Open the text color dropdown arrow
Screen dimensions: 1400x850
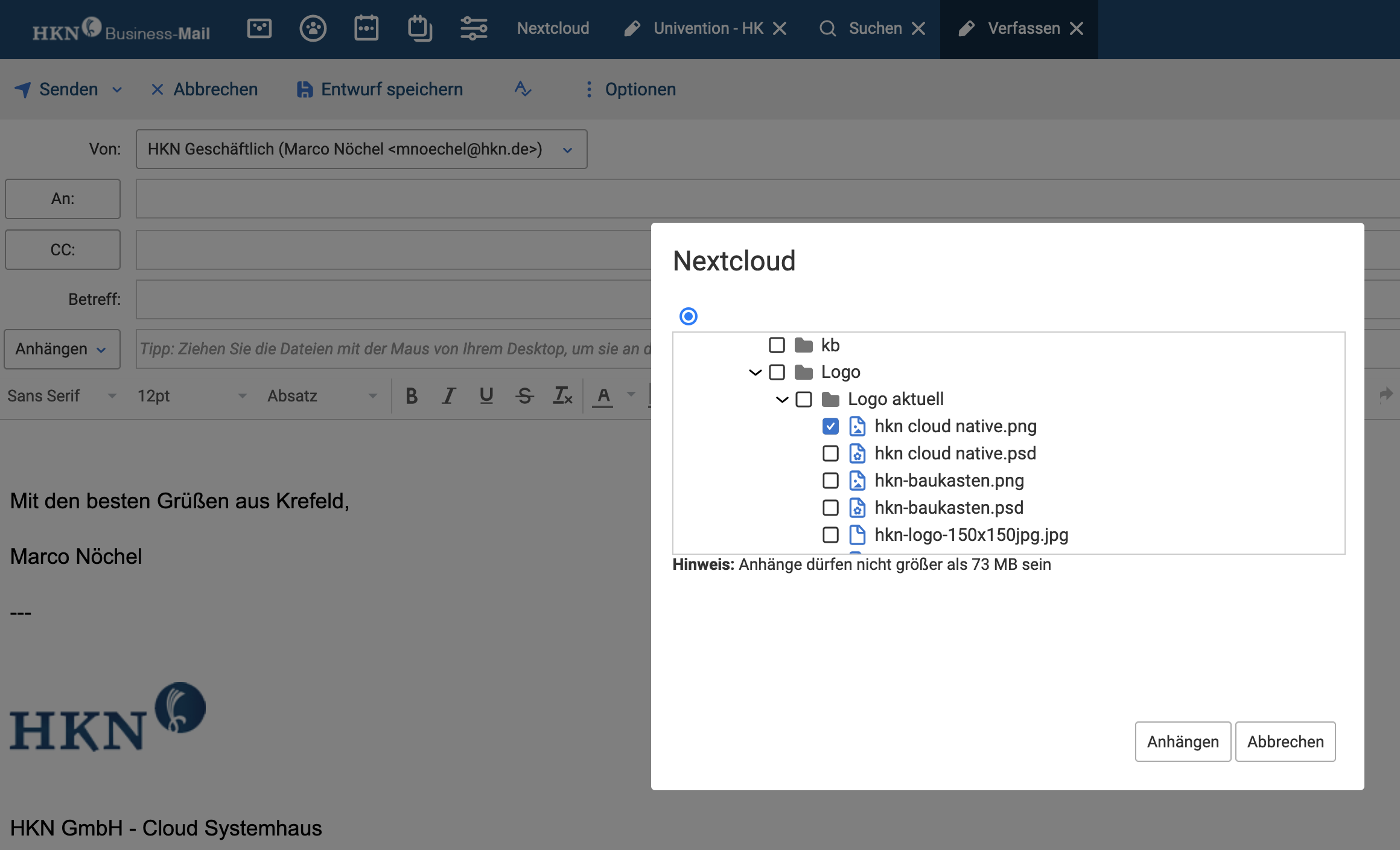pyautogui.click(x=631, y=395)
